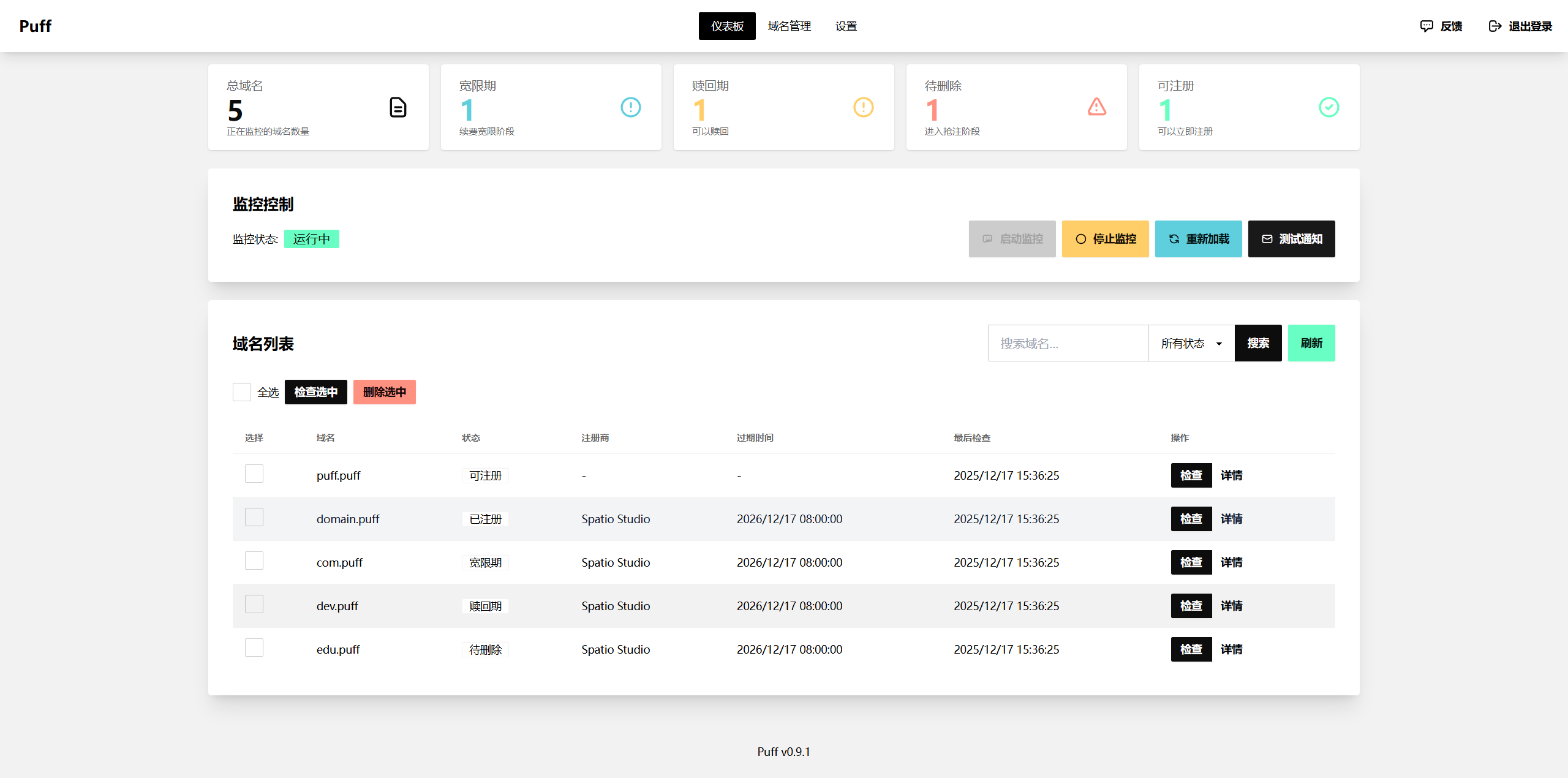
Task: Select the dev.puff row checkbox
Action: pyautogui.click(x=254, y=604)
